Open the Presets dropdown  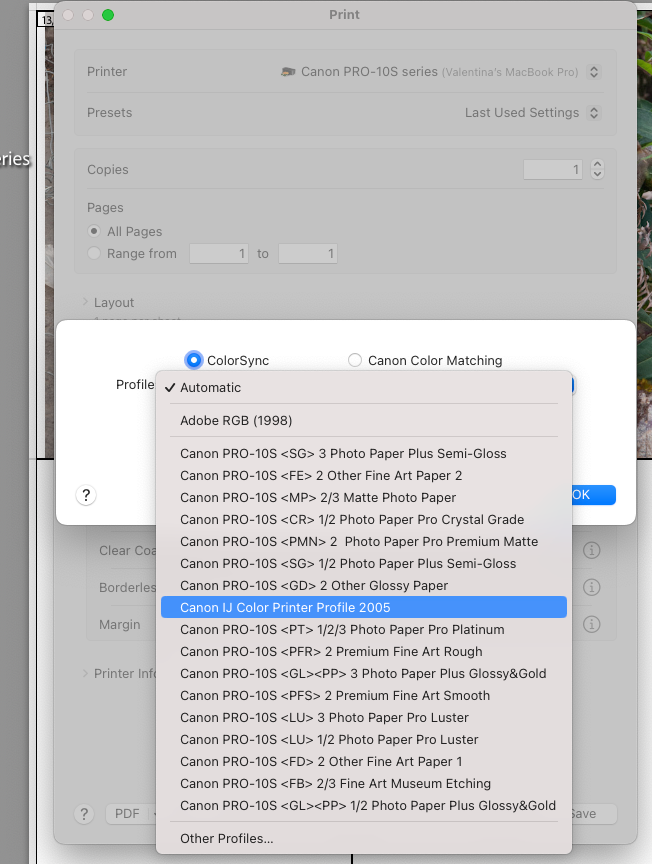pyautogui.click(x=532, y=113)
